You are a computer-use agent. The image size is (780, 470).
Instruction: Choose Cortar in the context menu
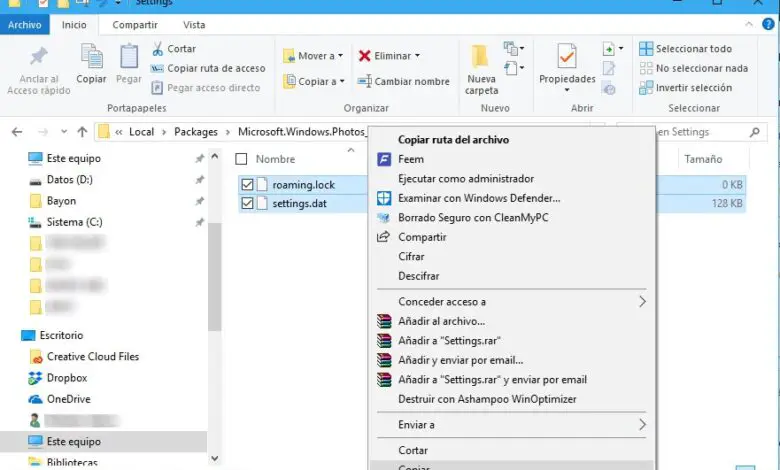(x=511, y=450)
